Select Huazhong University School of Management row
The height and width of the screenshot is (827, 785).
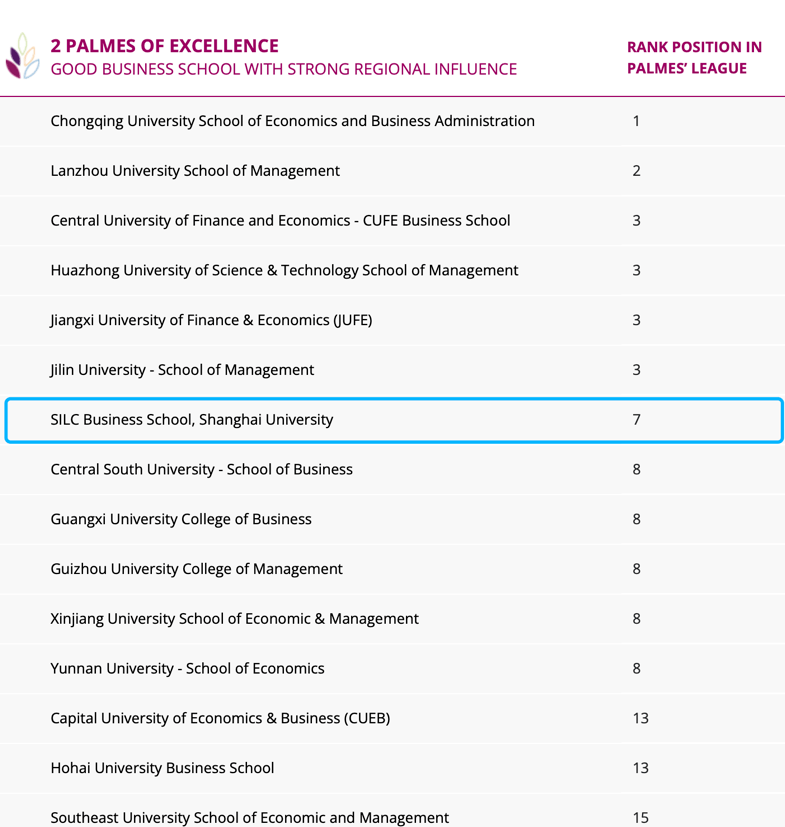point(284,270)
